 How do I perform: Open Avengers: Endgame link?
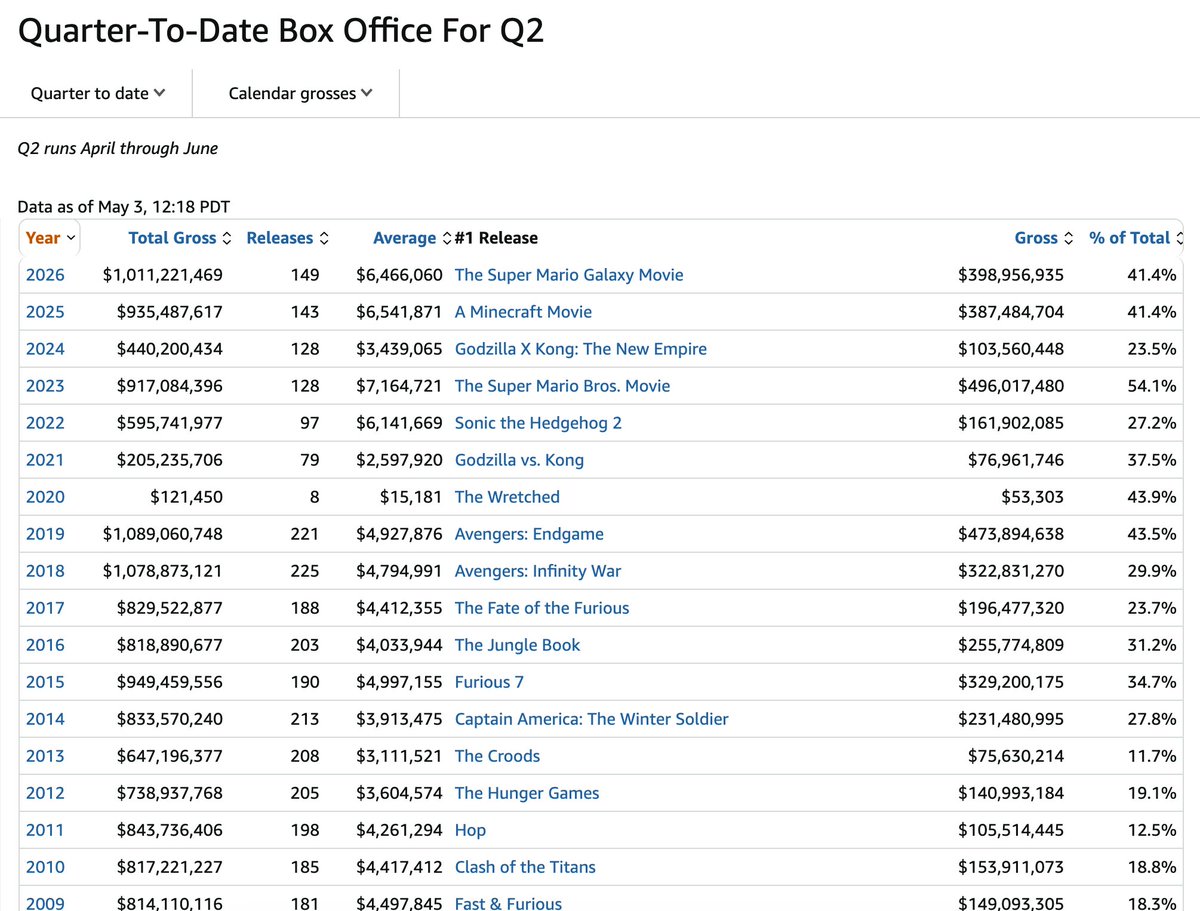point(529,534)
